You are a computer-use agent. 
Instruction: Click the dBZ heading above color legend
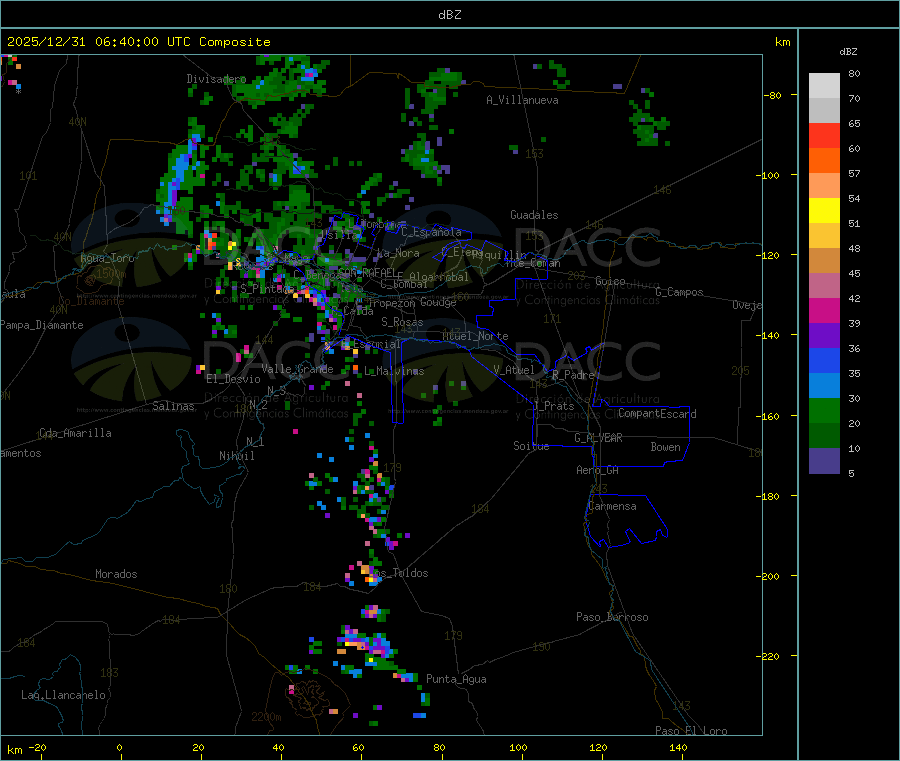(848, 52)
